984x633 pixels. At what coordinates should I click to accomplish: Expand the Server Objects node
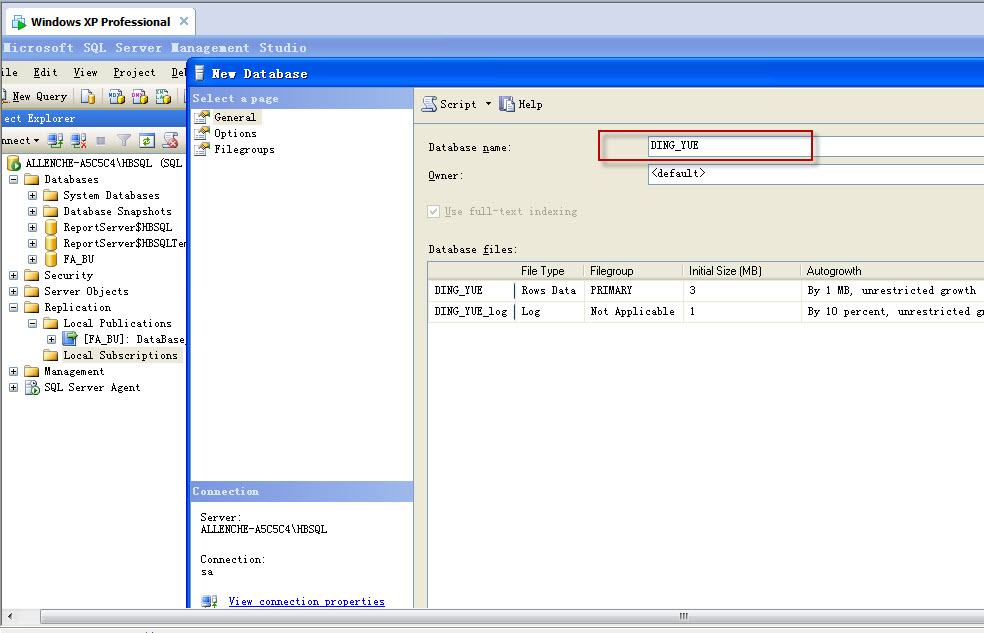pos(13,292)
